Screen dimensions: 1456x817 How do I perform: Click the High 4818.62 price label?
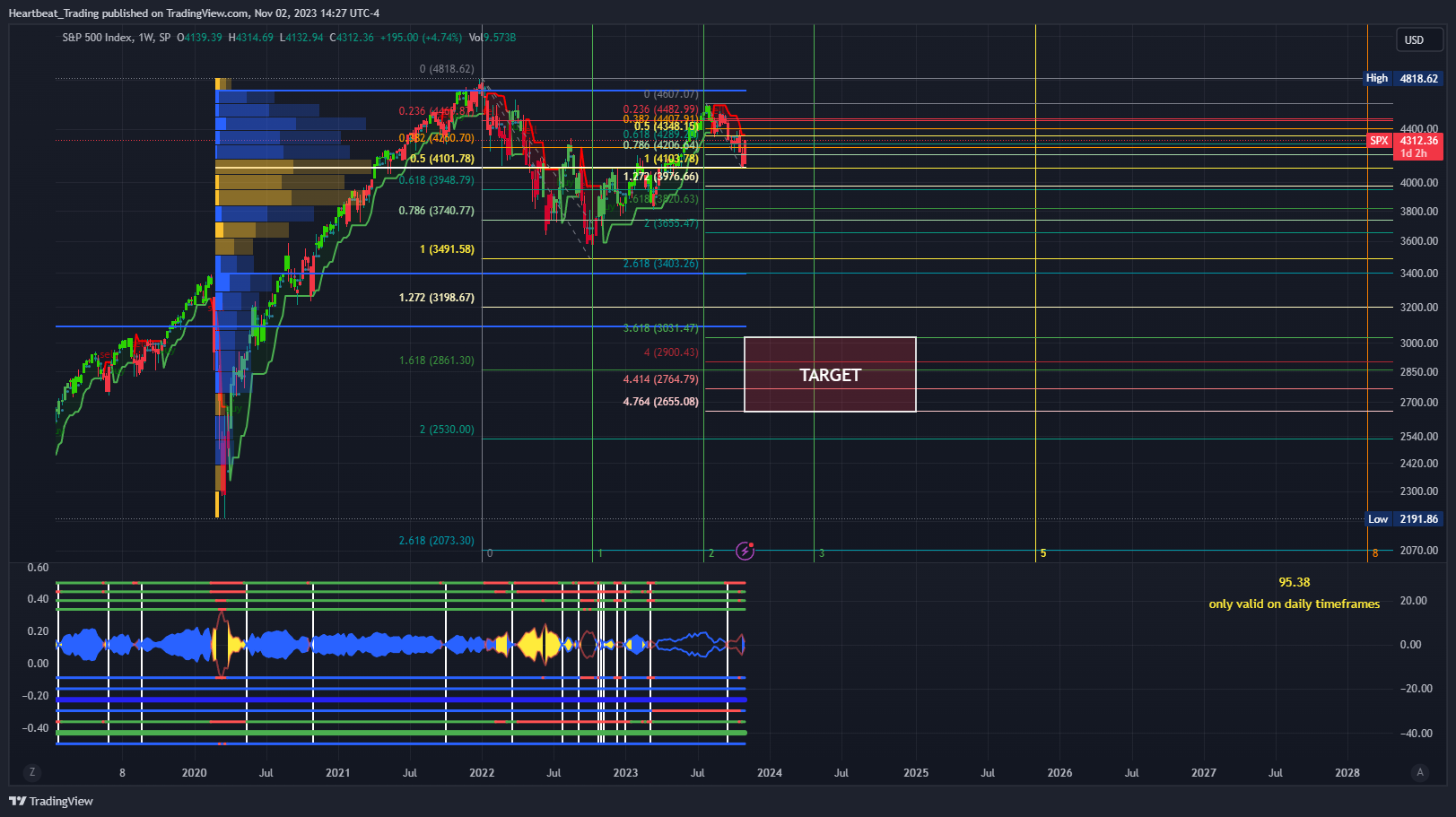1404,78
